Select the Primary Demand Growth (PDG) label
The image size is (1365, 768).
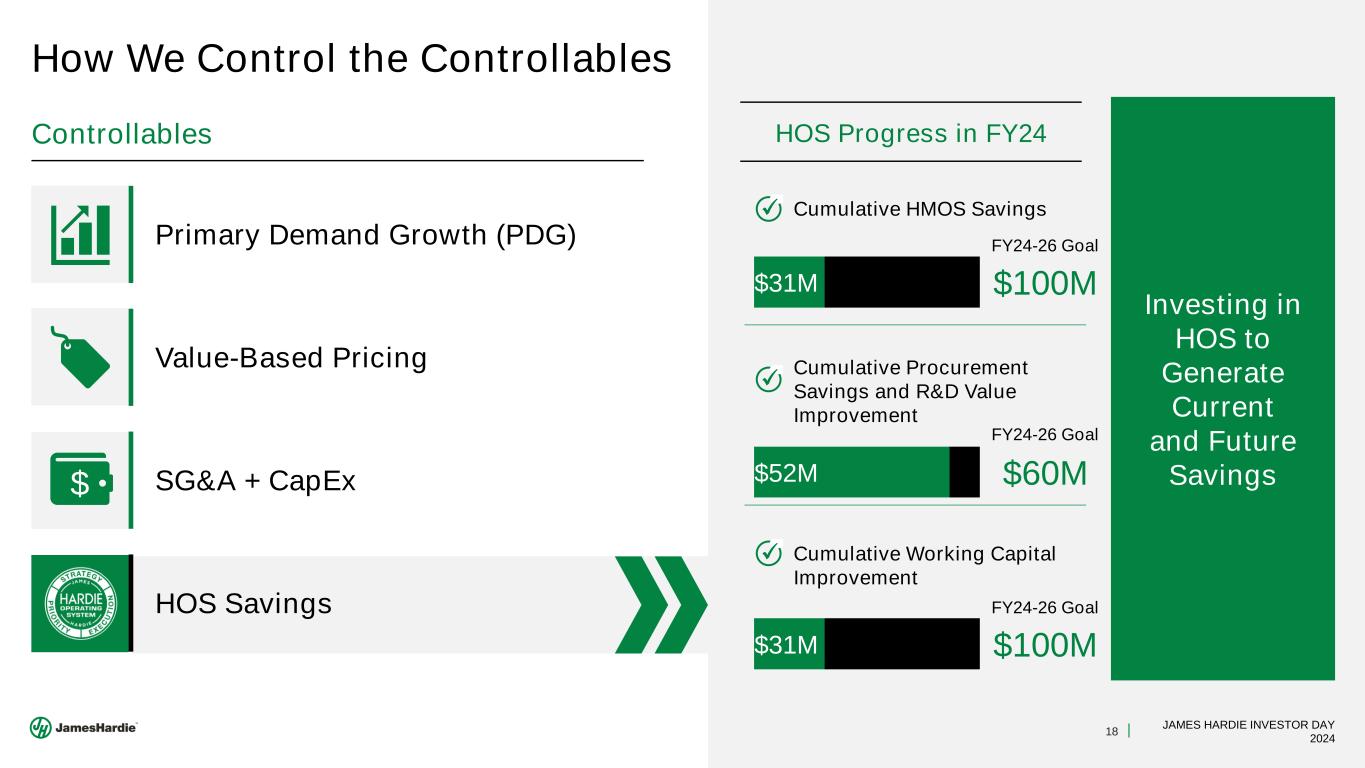366,235
